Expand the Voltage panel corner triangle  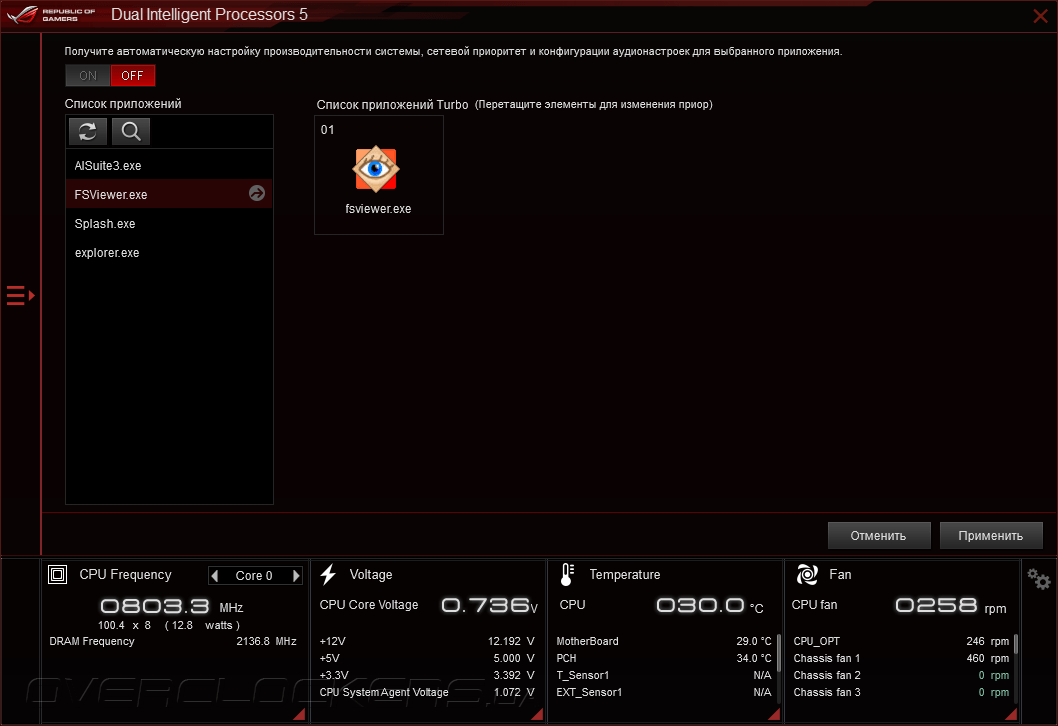(x=537, y=715)
